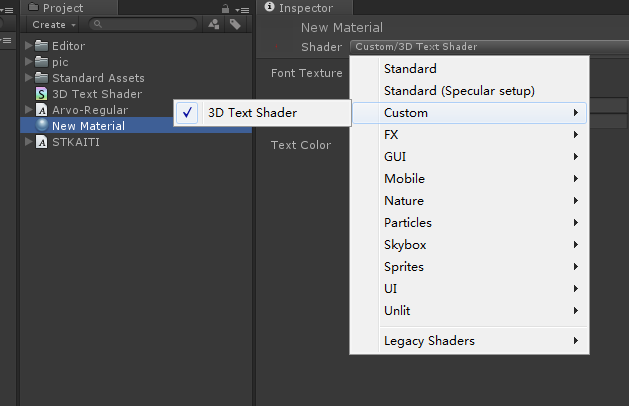Viewport: 629px width, 406px height.
Task: Toggle the Project panel lock icon
Action: point(225,8)
